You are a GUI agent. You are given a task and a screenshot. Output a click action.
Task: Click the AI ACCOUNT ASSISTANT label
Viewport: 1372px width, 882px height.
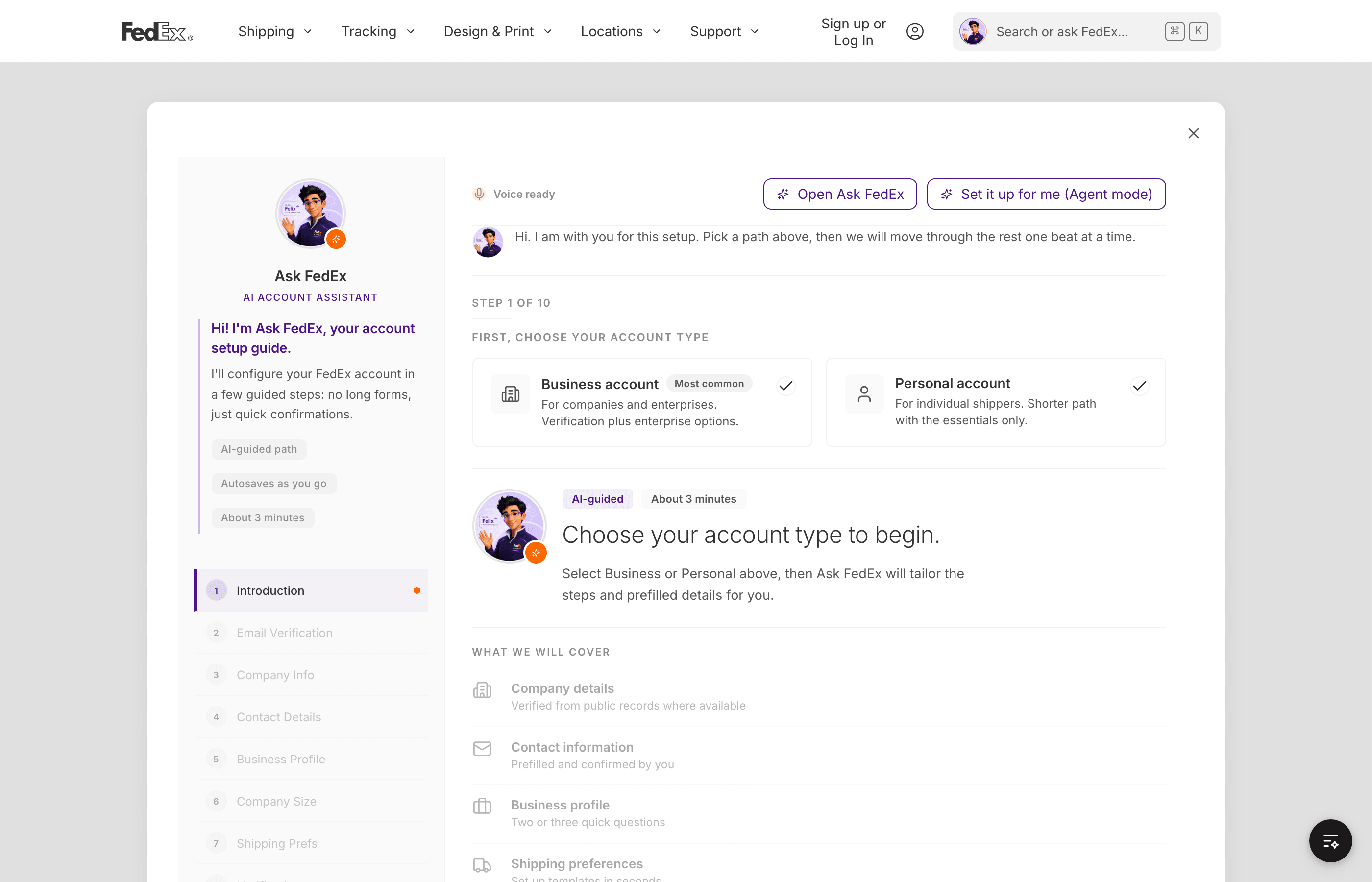tap(310, 297)
